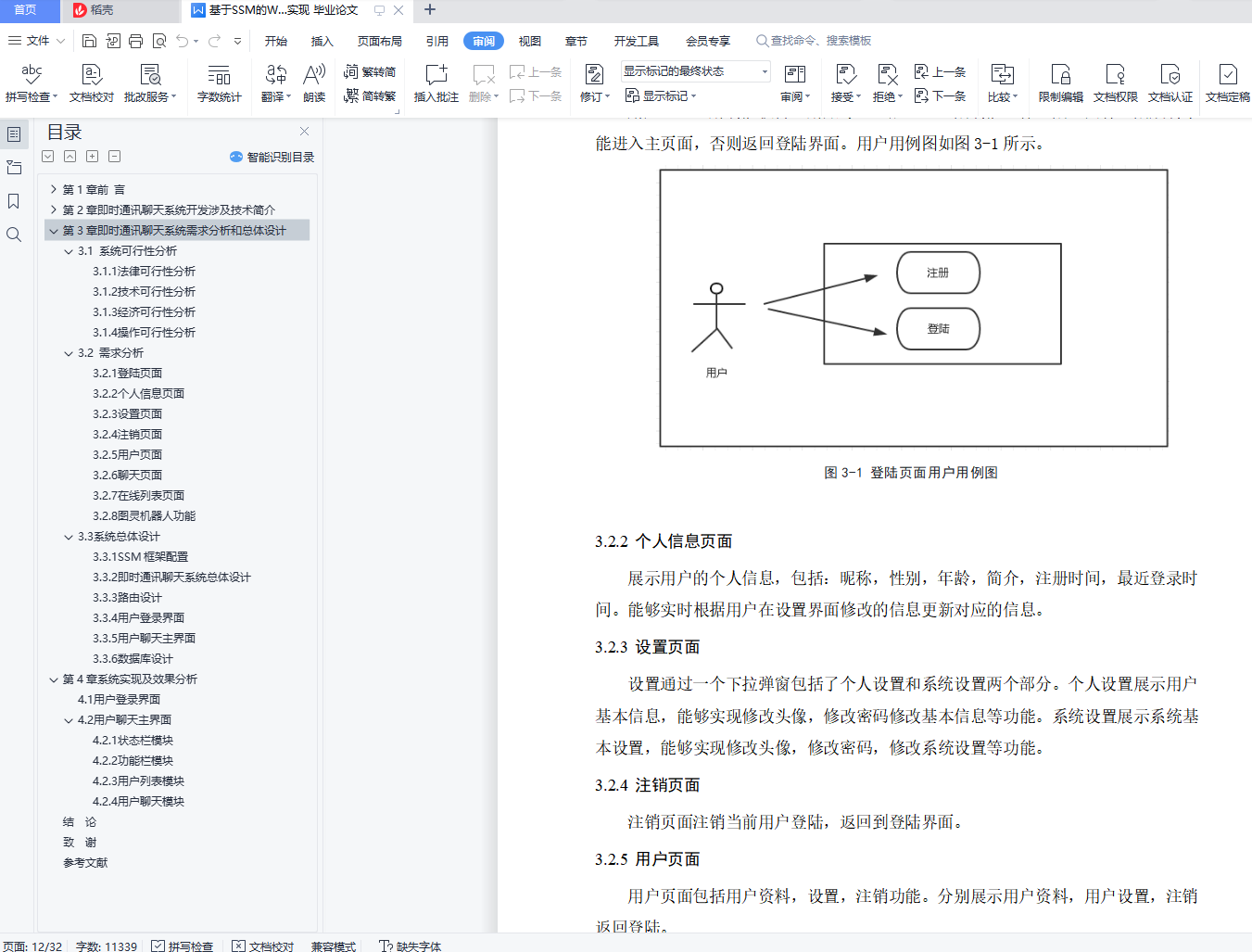Collapse section 3.2 需求分析
This screenshot has height=952, width=1252.
[x=69, y=353]
